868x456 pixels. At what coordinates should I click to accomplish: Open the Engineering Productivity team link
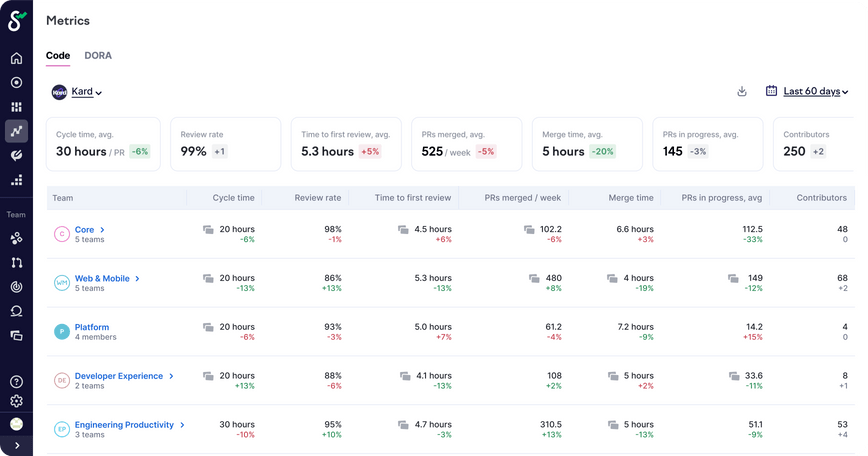click(x=124, y=424)
